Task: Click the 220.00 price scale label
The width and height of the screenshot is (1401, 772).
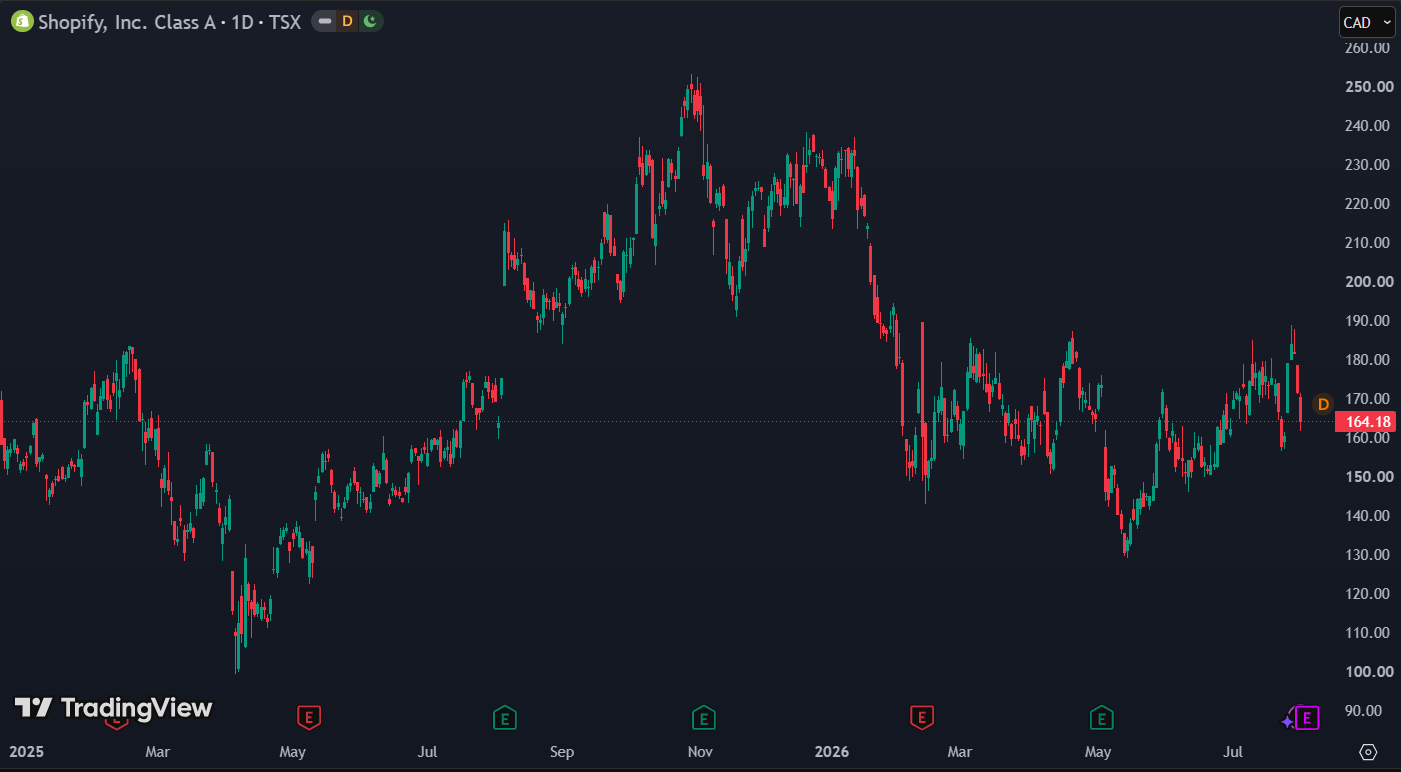Action: [x=1369, y=203]
